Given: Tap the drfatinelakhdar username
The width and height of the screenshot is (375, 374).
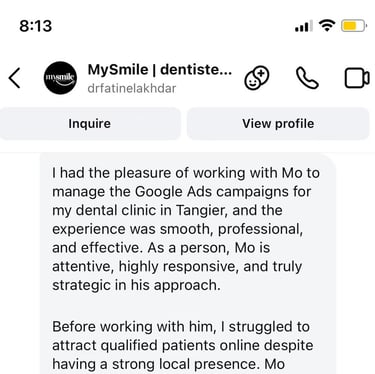Looking at the screenshot, I should (x=132, y=88).
